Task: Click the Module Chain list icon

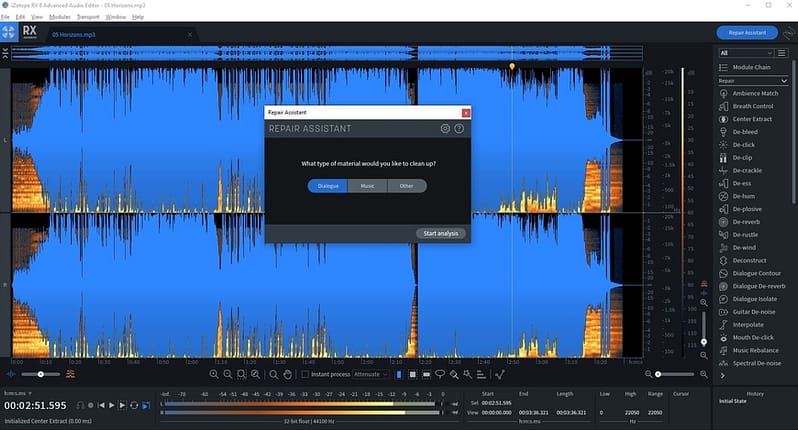Action: pyautogui.click(x=723, y=67)
